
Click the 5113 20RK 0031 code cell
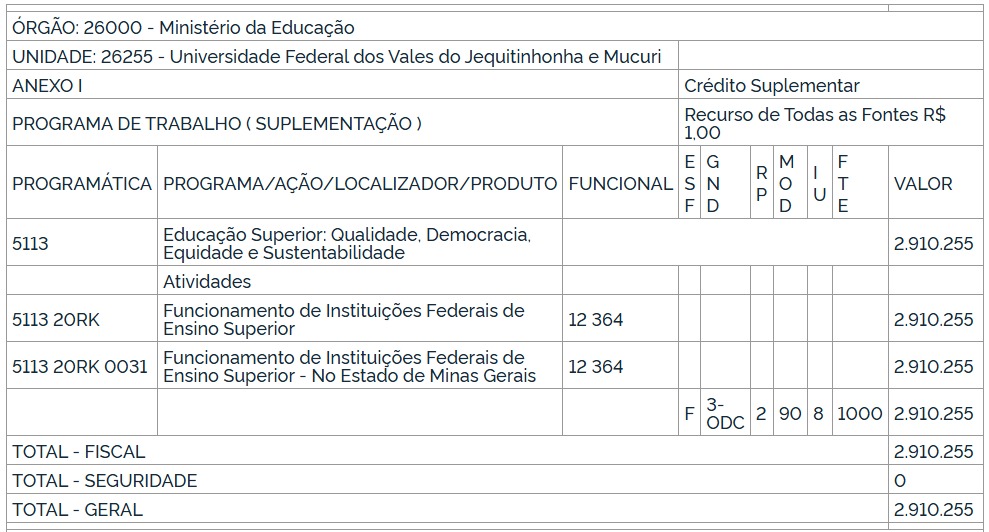[x=80, y=367]
